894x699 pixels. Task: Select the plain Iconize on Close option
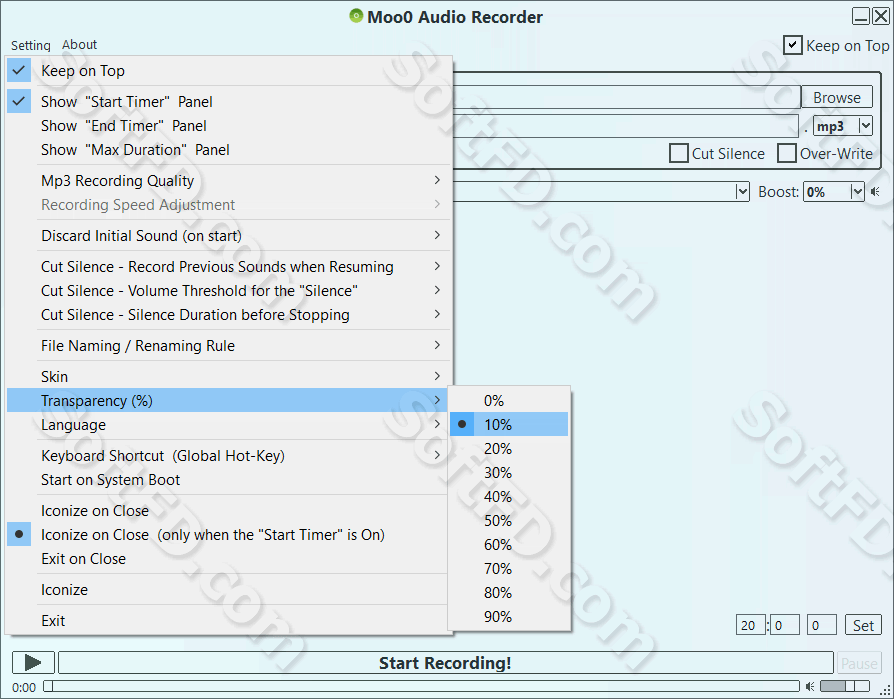pos(229,511)
